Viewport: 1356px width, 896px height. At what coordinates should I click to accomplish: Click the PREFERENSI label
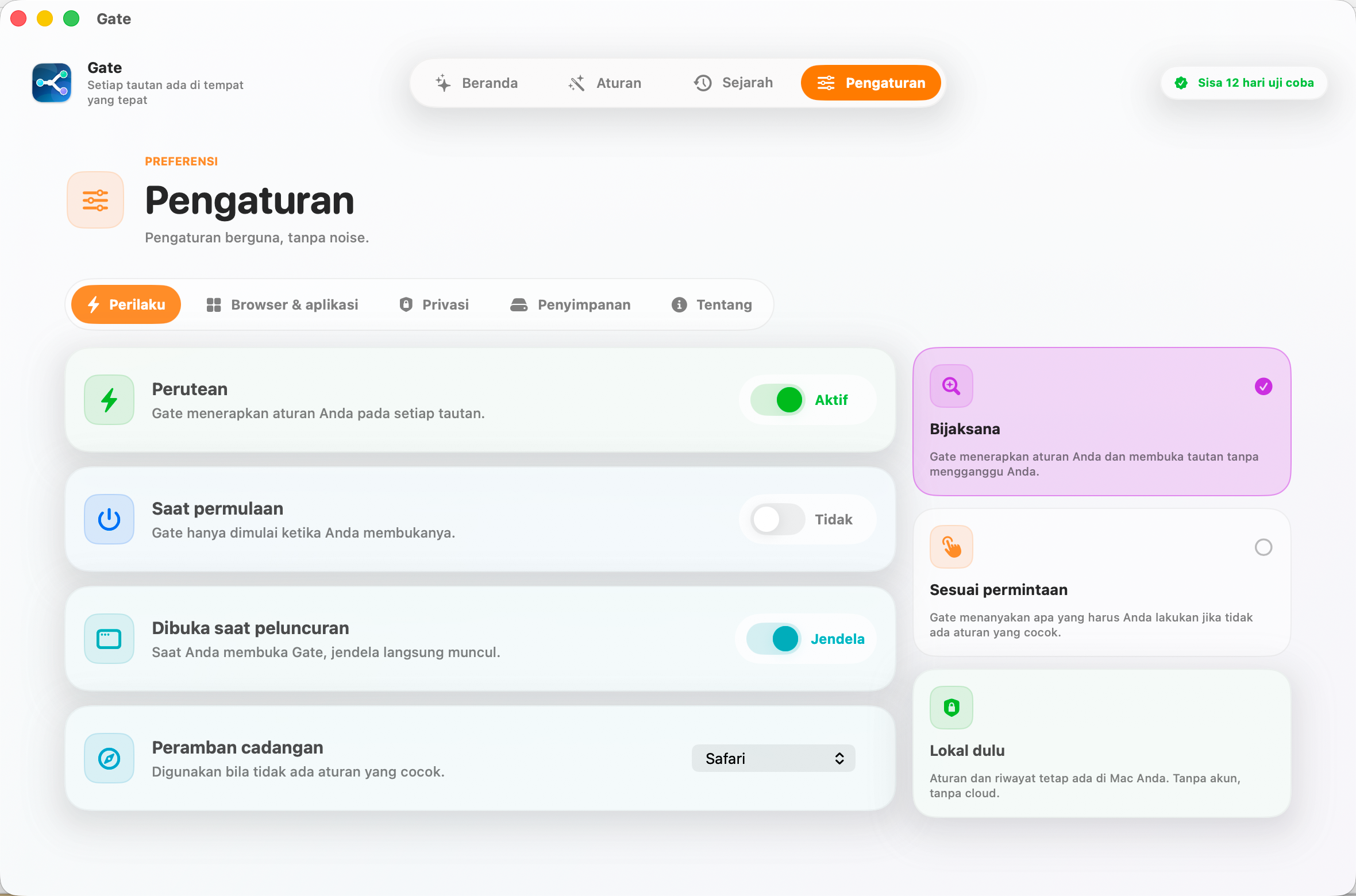pyautogui.click(x=181, y=161)
